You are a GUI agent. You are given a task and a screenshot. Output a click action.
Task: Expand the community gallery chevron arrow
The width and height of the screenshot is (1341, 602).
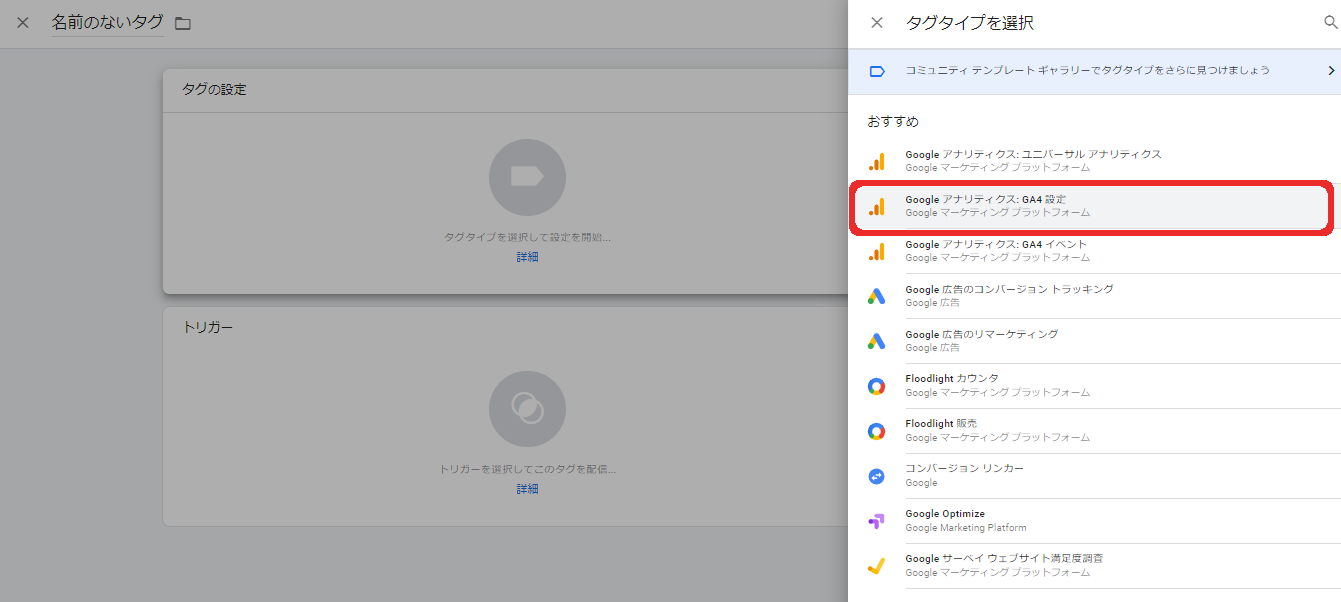1331,71
